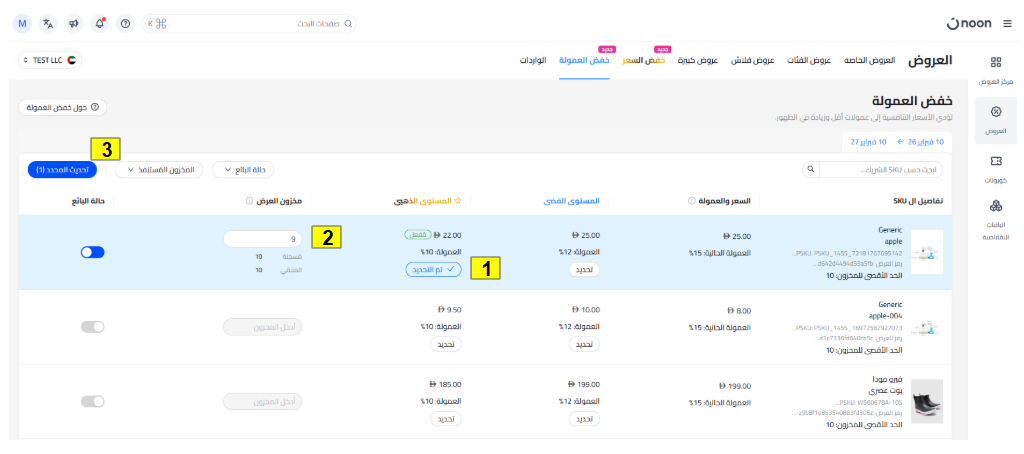Expand the حالة البائع filter dropdown
1024x454 pixels.
point(242,170)
